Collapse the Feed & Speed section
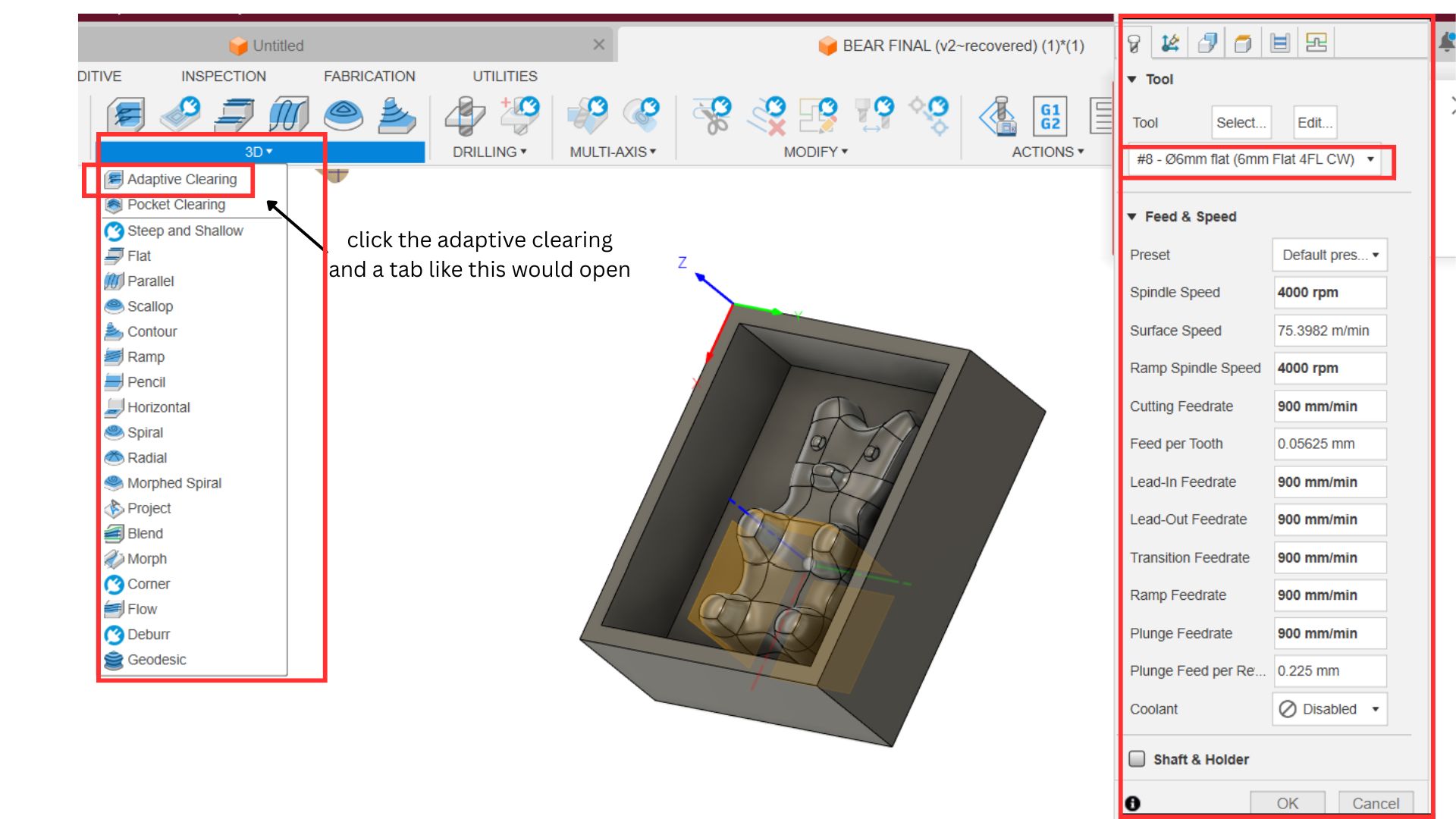The width and height of the screenshot is (1456, 819). pyautogui.click(x=1132, y=217)
